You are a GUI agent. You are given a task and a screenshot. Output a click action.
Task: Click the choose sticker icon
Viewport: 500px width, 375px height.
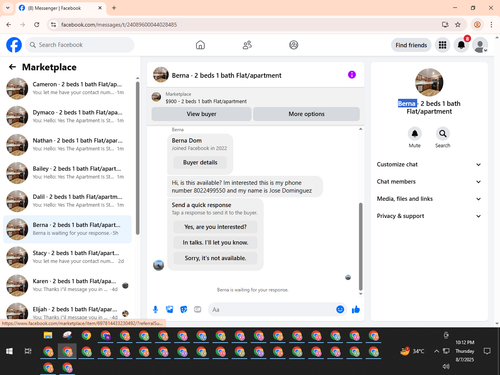(184, 310)
